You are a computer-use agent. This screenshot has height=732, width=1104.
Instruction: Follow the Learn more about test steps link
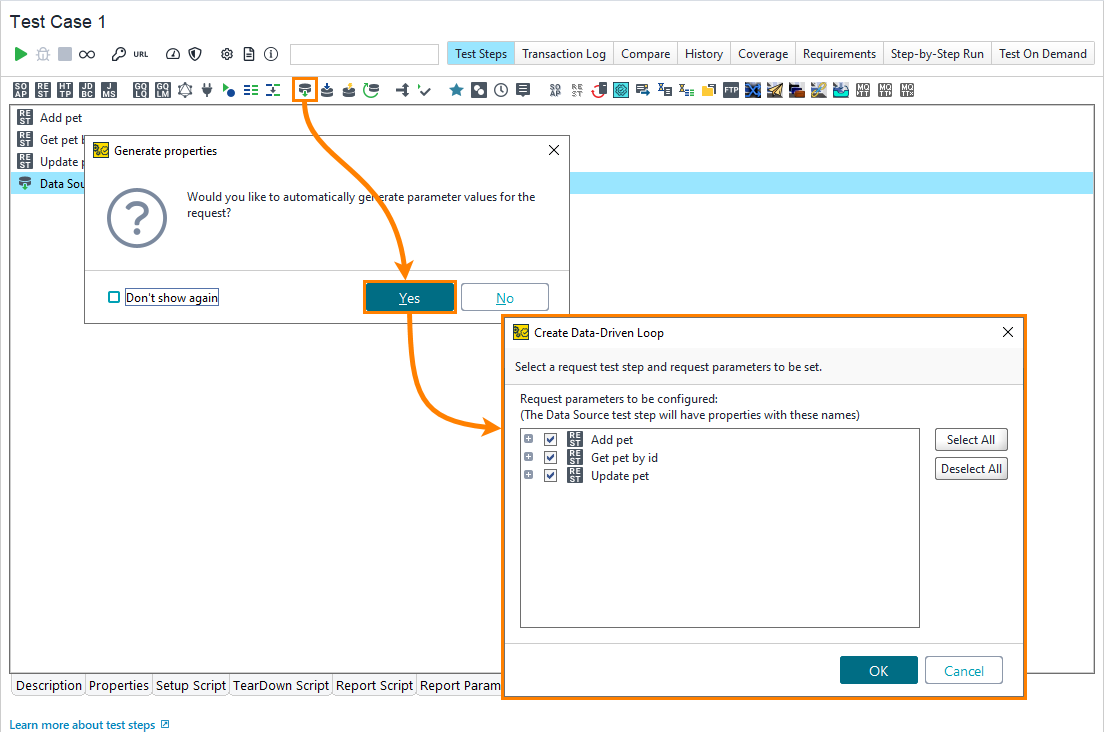tap(81, 723)
